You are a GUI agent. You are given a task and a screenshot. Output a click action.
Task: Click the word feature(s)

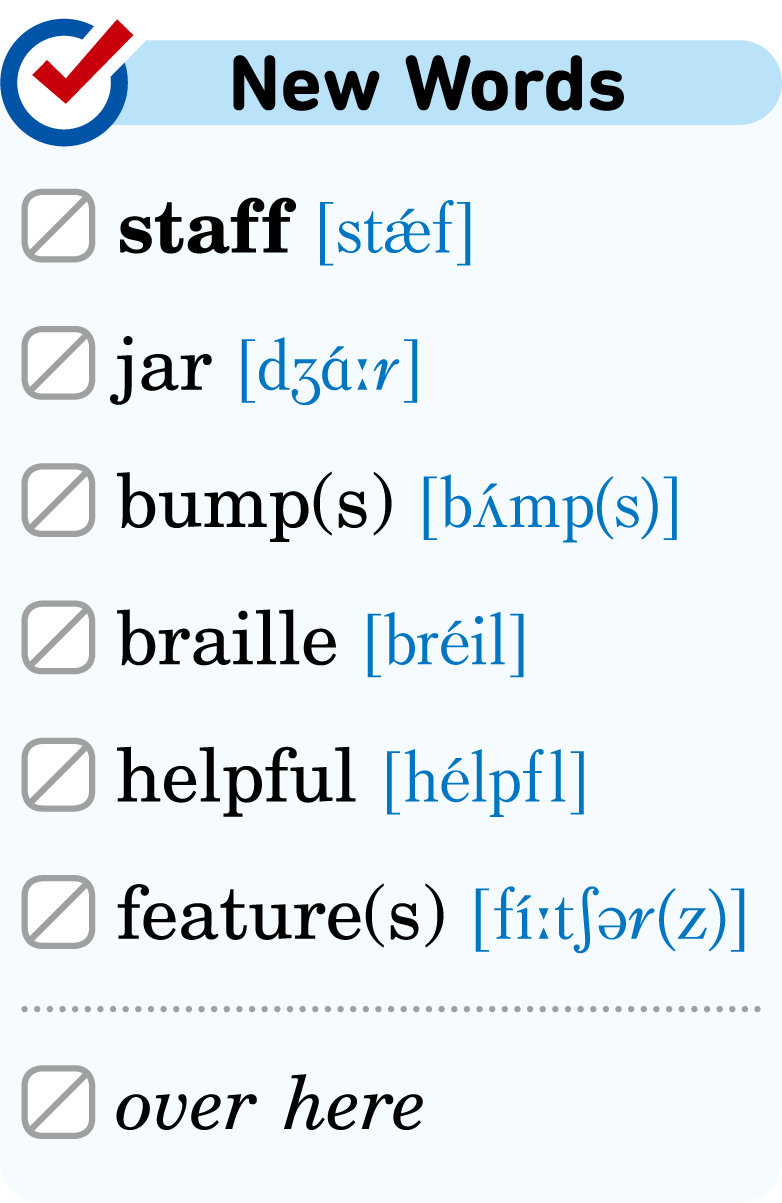(281, 913)
